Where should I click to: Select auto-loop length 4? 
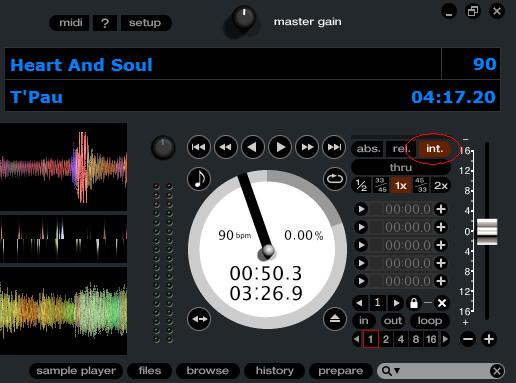click(x=401, y=339)
